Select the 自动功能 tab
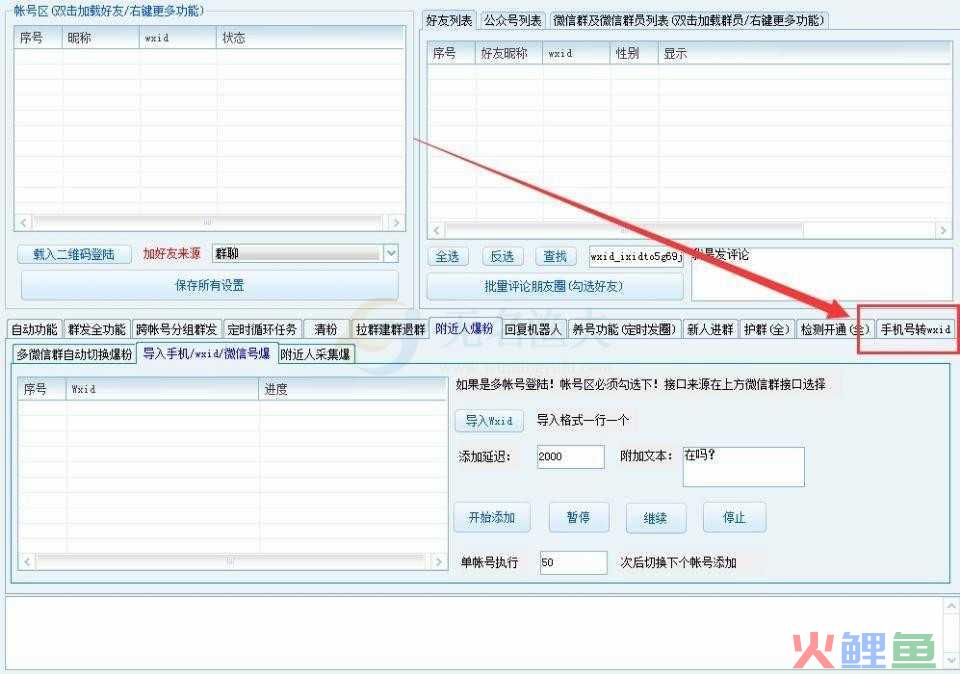Viewport: 960px width, 674px height. (x=34, y=329)
